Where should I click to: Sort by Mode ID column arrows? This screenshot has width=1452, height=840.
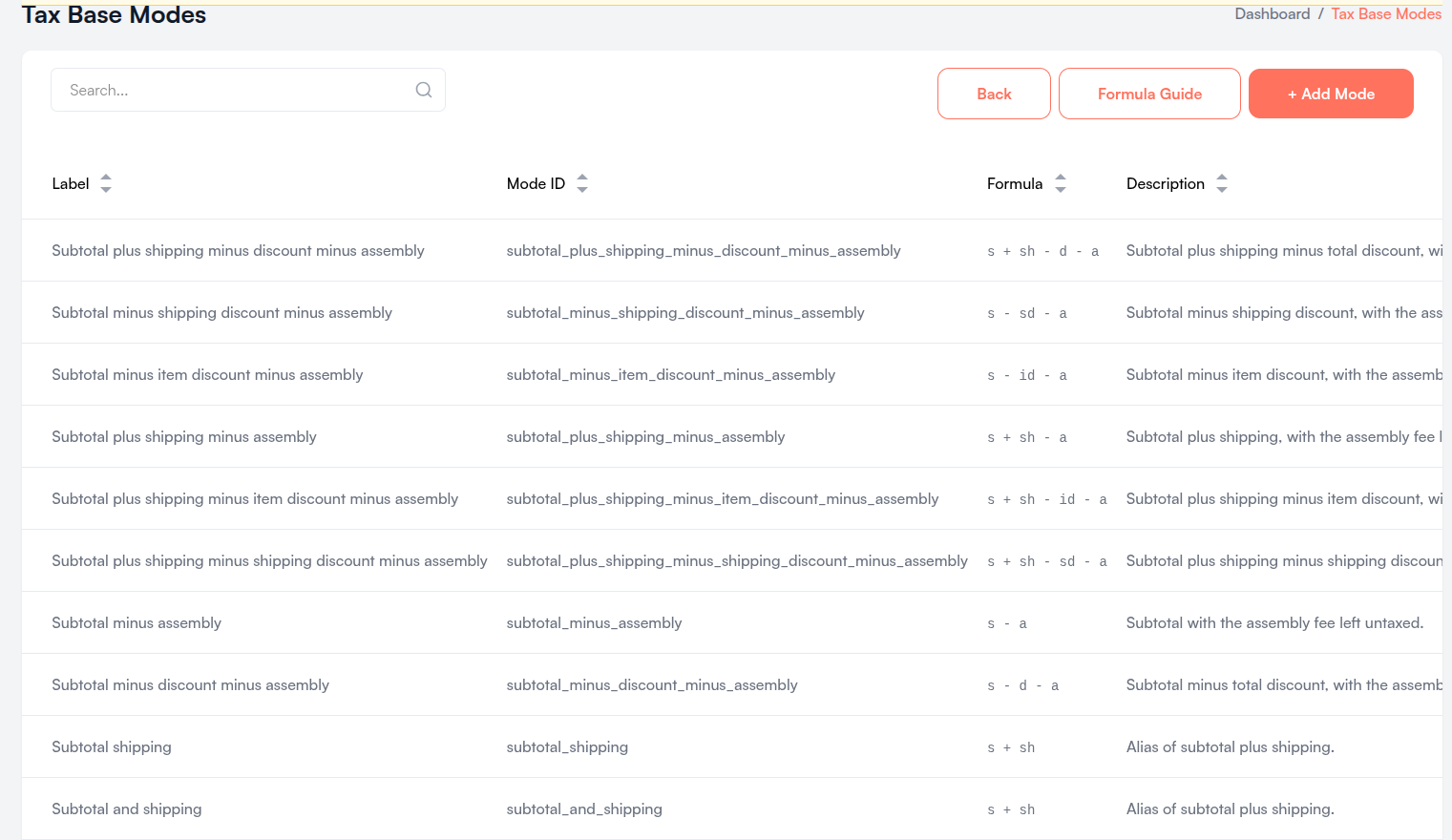[x=582, y=183]
